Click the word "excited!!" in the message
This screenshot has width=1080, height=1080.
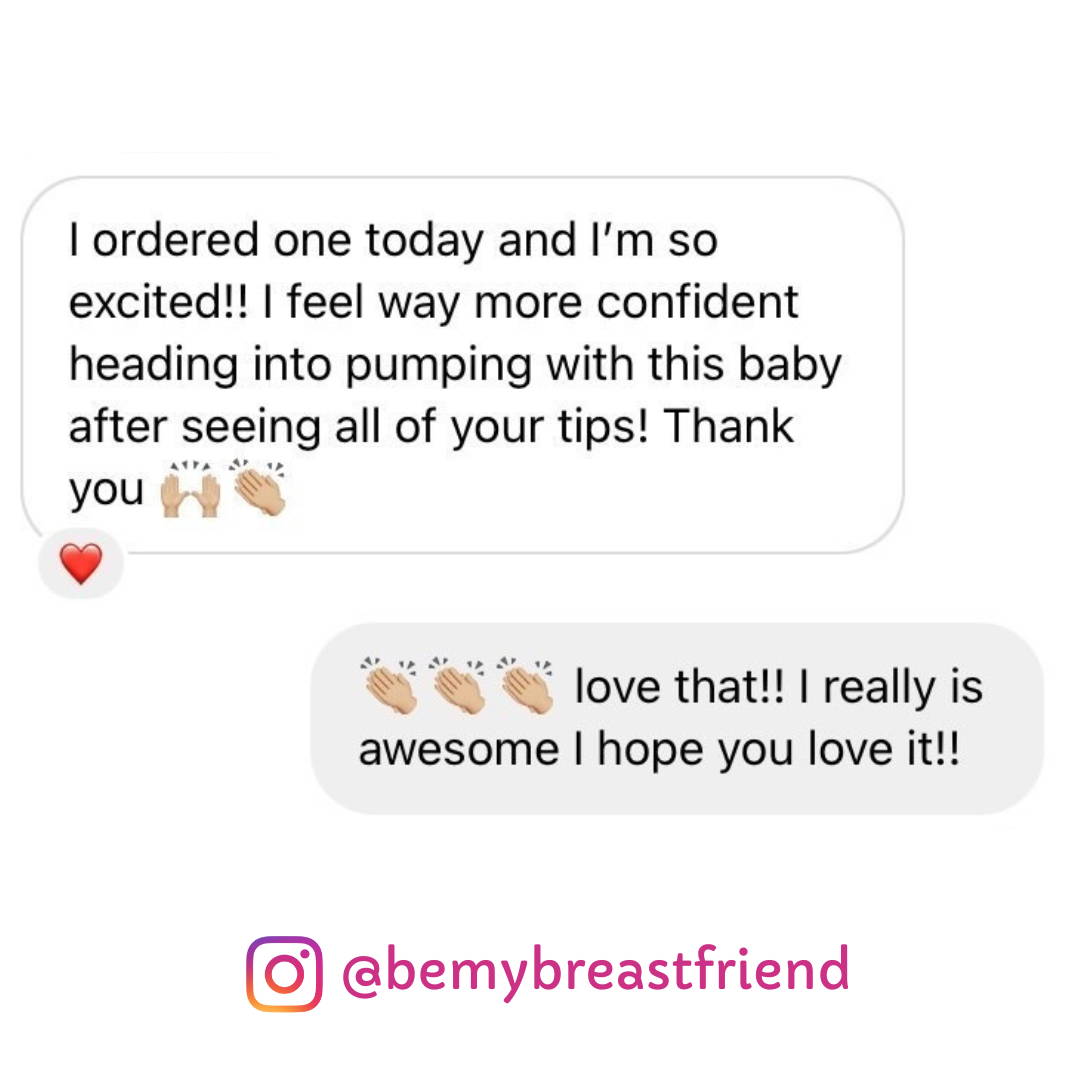point(158,302)
